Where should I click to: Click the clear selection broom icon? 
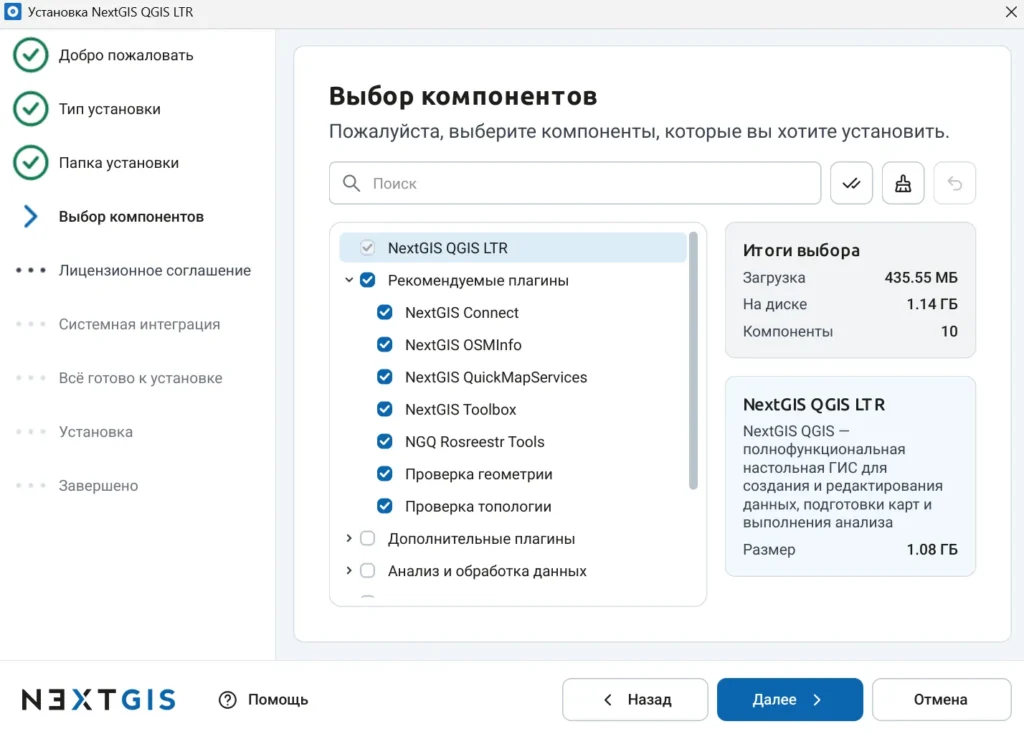pyautogui.click(x=903, y=184)
